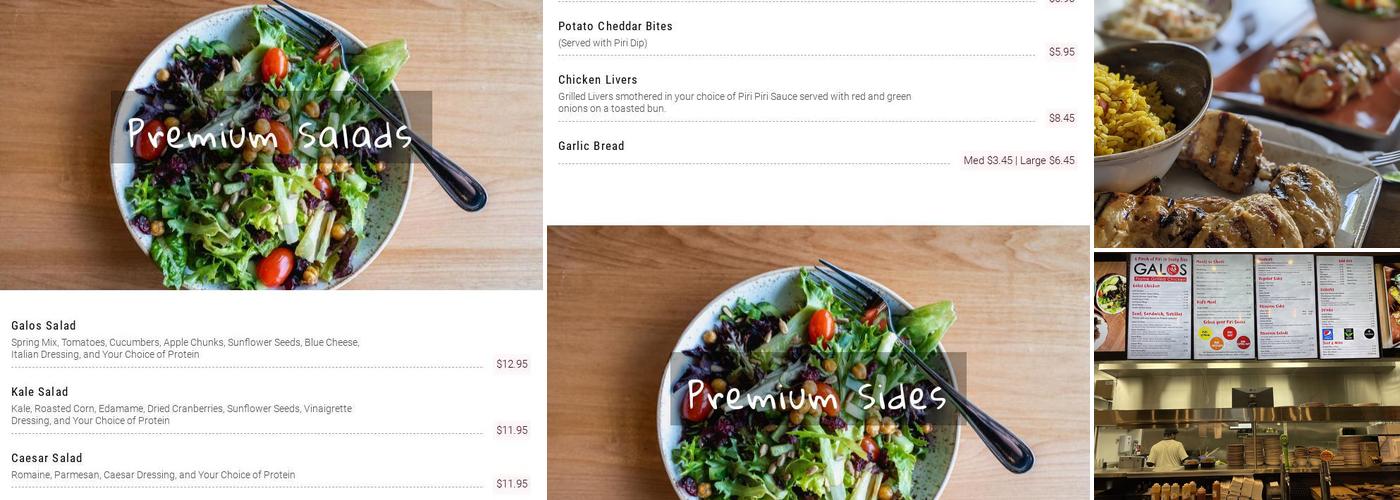Click the Chicken Livers description text
Image resolution: width=1400 pixels, height=500 pixels.
[735, 102]
